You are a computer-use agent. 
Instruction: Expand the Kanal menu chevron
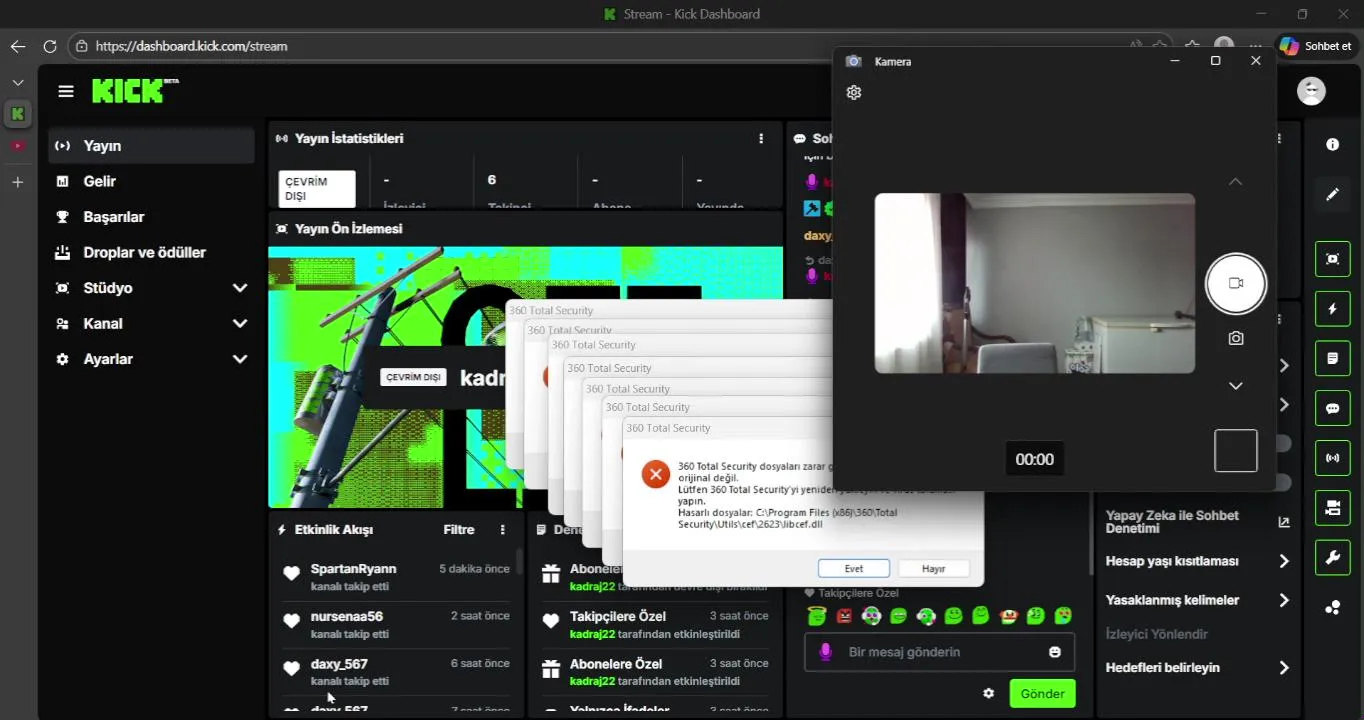(x=240, y=323)
